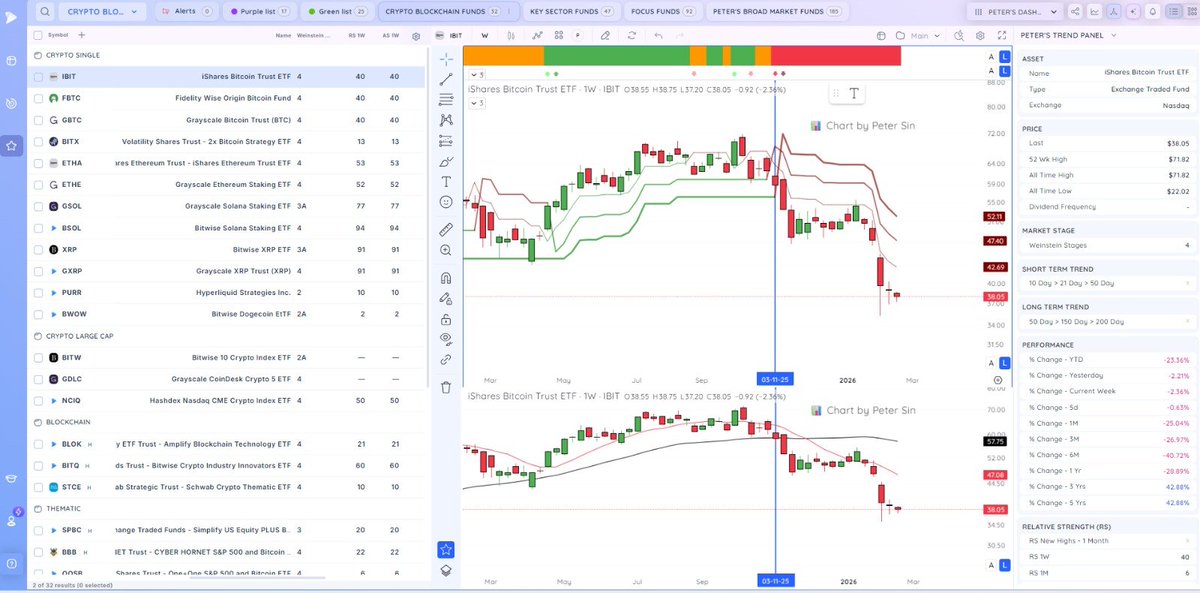
Task: Toggle magnet snap mode
Action: [x=446, y=278]
